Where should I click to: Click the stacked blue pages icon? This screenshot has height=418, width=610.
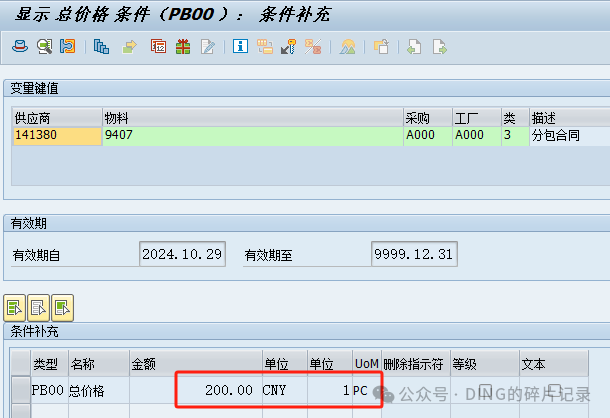coord(101,47)
